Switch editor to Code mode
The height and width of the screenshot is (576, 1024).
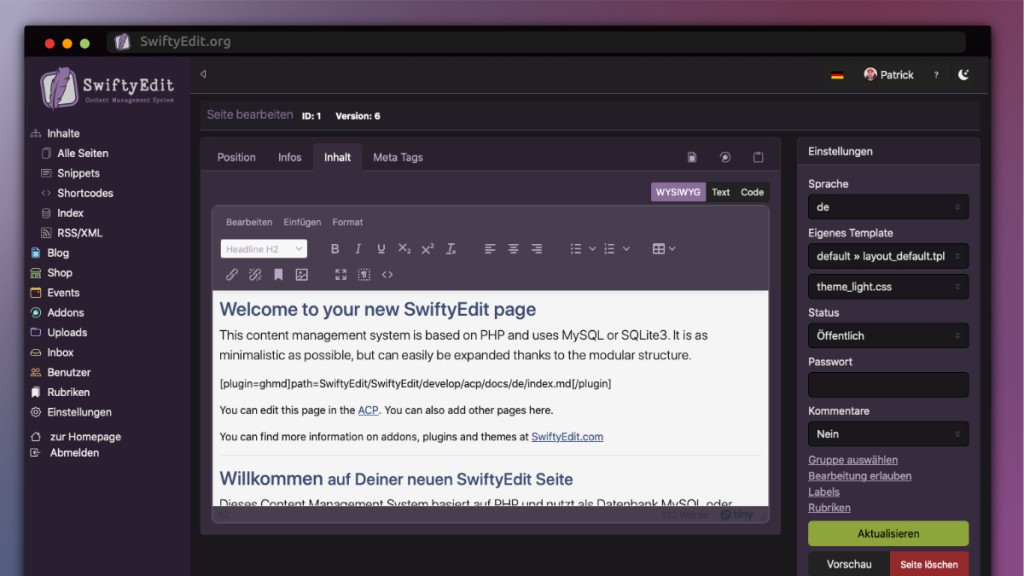pos(752,192)
